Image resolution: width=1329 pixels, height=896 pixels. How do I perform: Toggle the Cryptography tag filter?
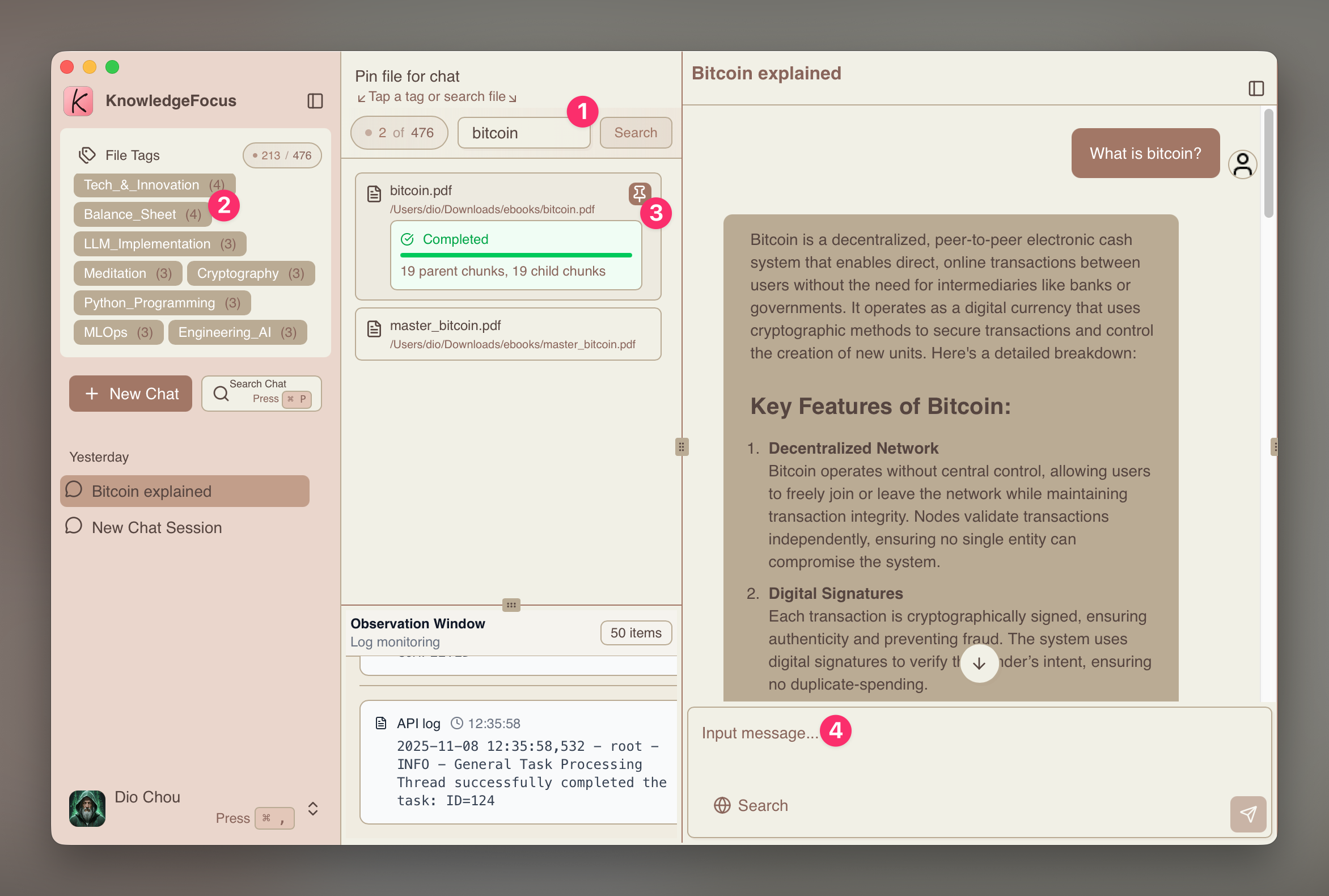[x=250, y=273]
